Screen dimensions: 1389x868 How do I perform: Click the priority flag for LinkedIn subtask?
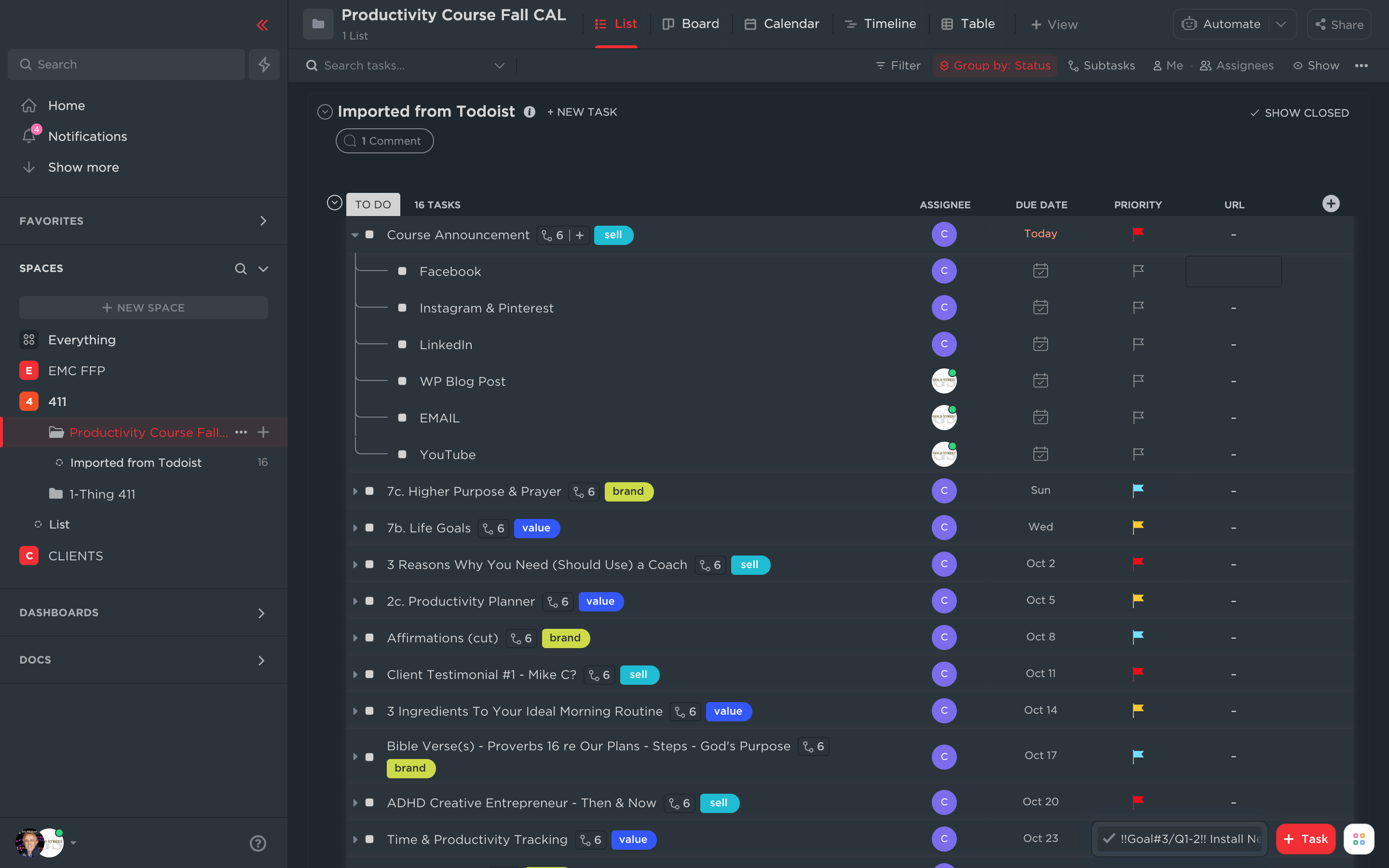[x=1138, y=344]
